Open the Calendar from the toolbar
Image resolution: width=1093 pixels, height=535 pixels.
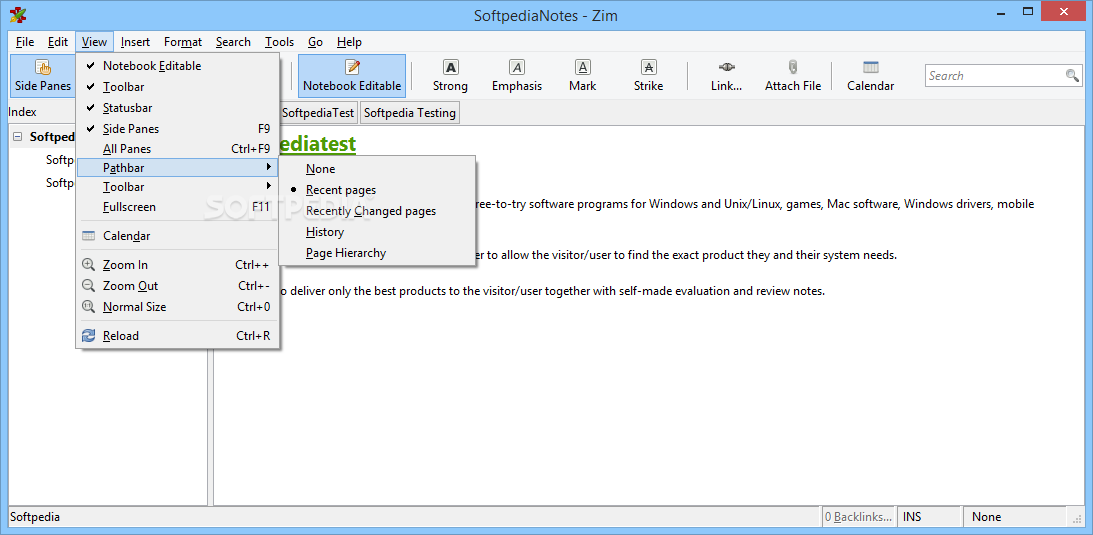point(871,76)
